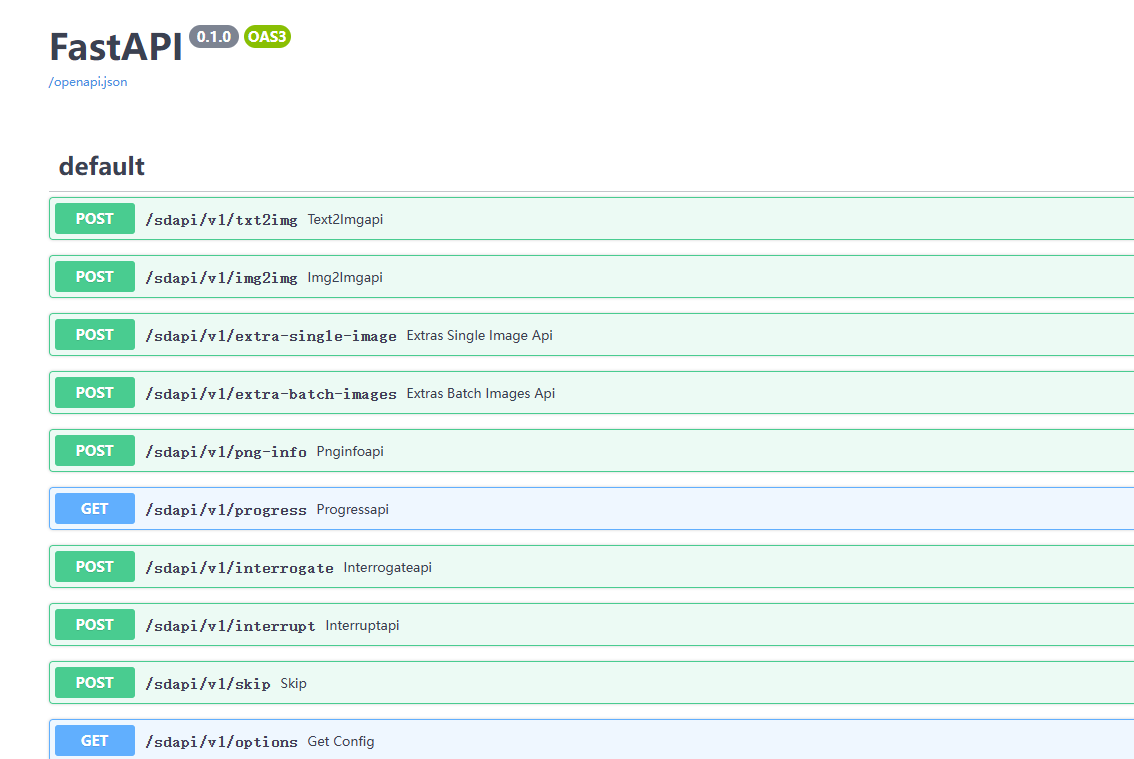1134x759 pixels.
Task: Click POST badge for extra-single-image
Action: [x=95, y=334]
